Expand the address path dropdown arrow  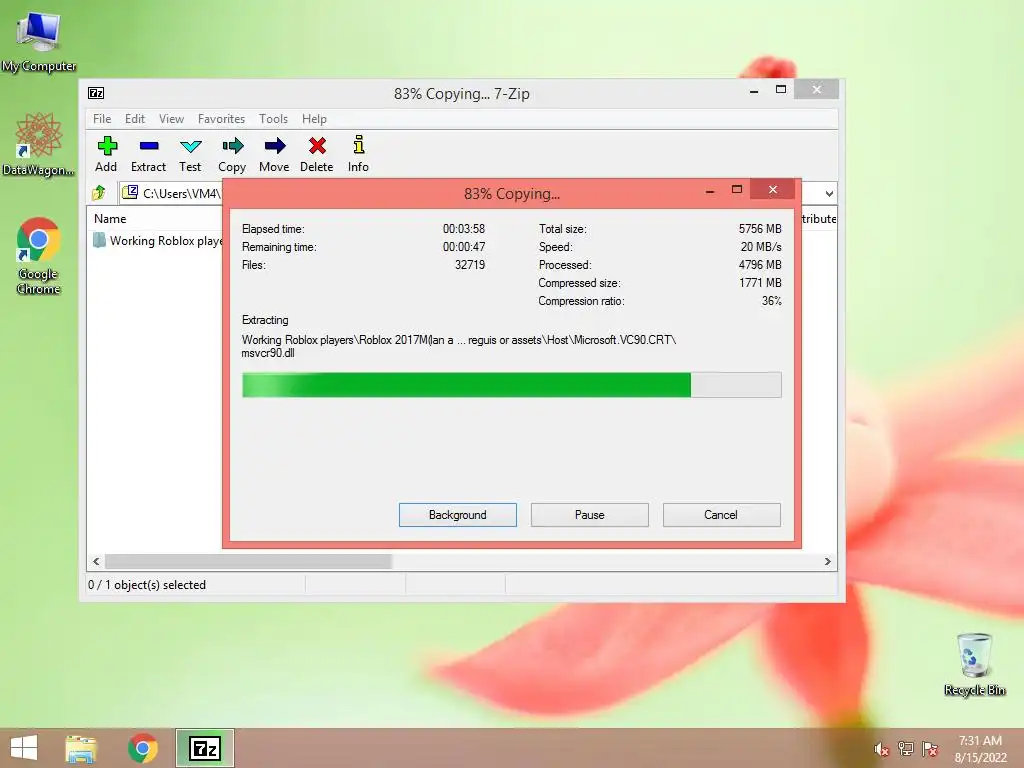(x=829, y=193)
